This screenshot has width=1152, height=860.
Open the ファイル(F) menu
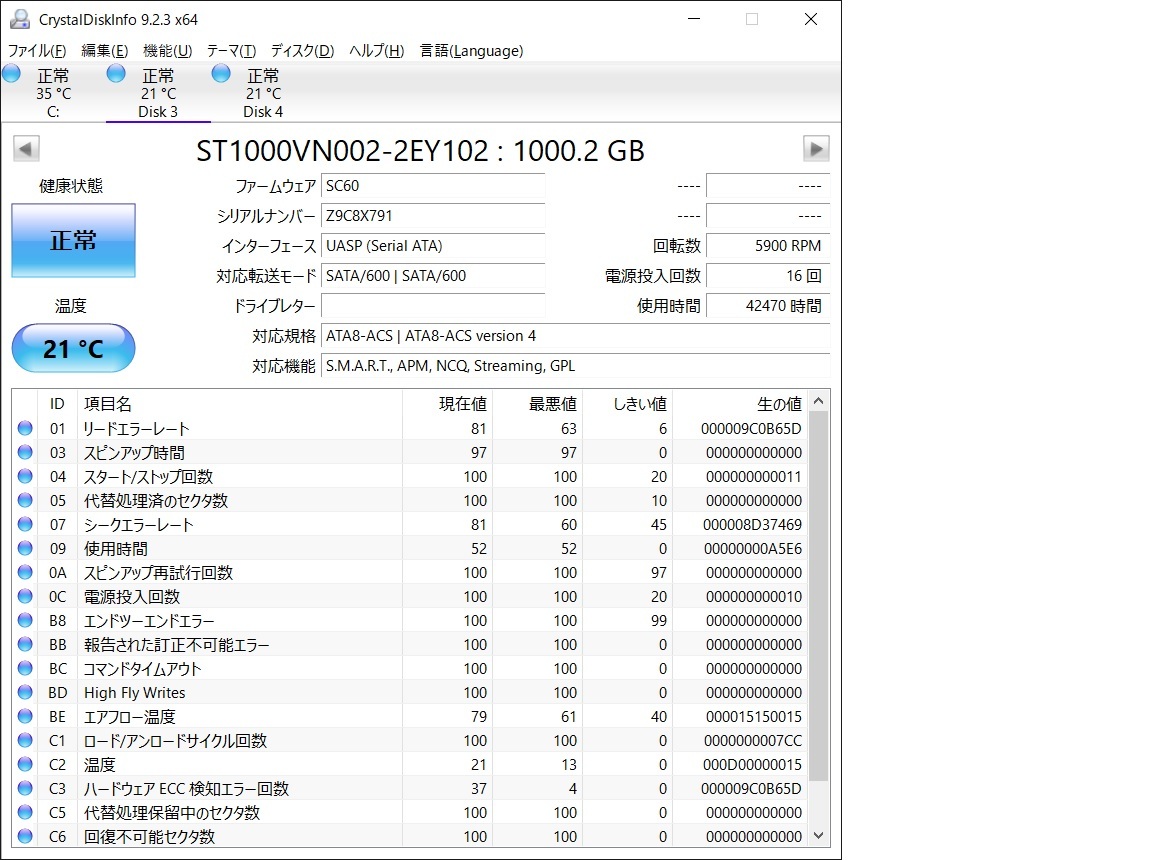coord(37,51)
